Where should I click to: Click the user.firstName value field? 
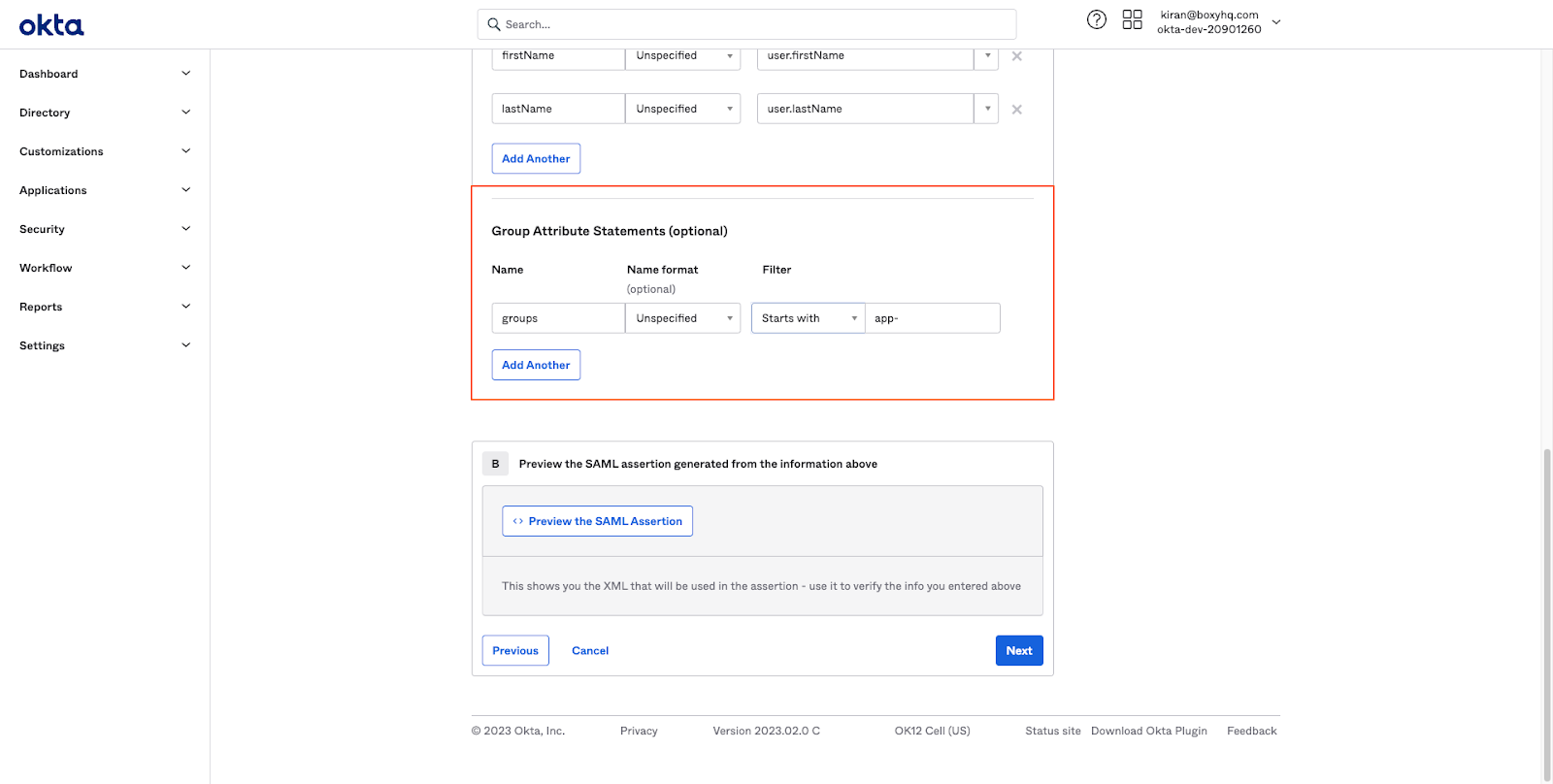pos(866,56)
